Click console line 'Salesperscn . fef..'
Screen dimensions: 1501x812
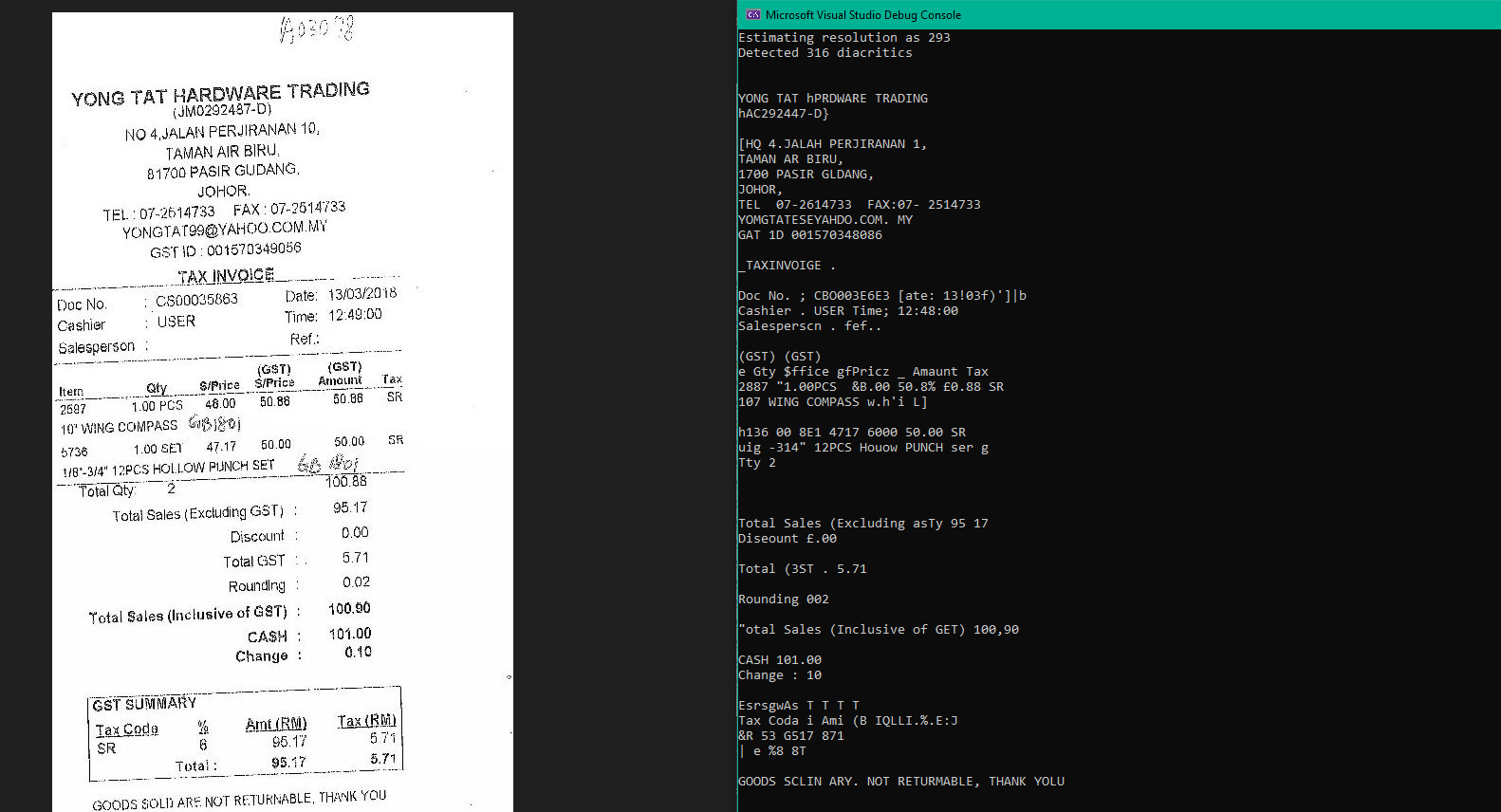[x=809, y=326]
